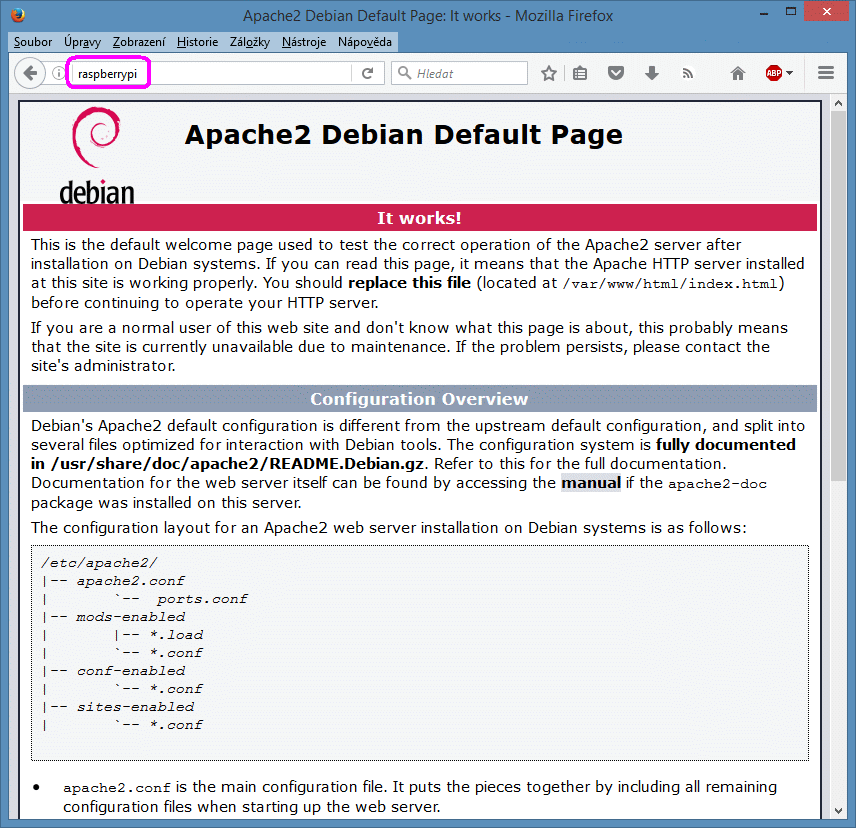Open the Historie menu

(x=197, y=42)
